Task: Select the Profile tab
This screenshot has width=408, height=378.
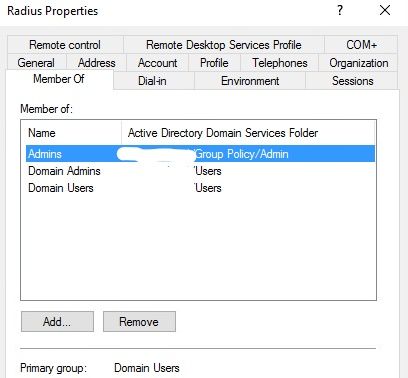Action: 214,63
